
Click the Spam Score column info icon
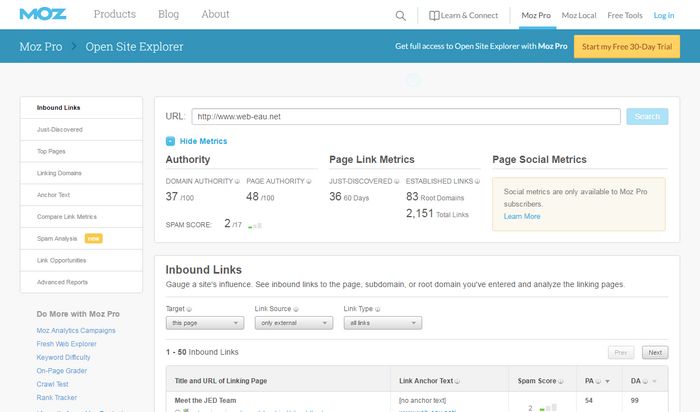pyautogui.click(x=561, y=381)
